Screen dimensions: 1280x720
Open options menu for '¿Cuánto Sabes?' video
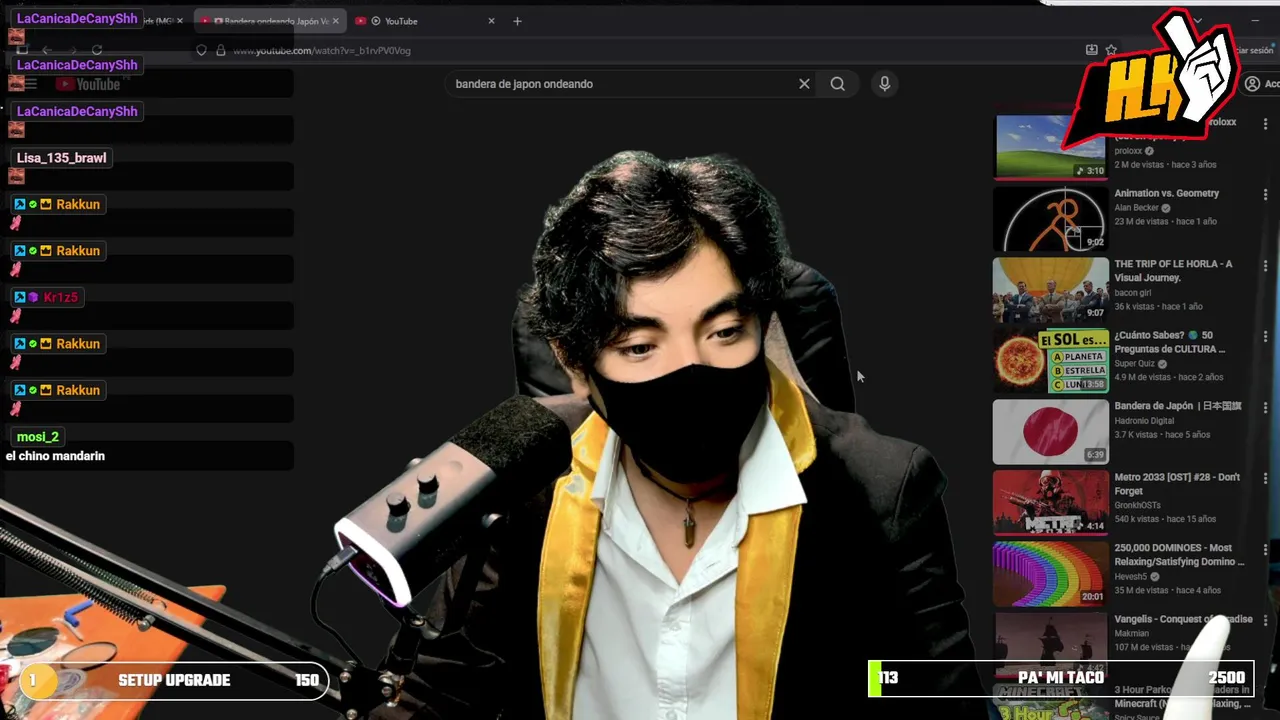coord(1265,336)
